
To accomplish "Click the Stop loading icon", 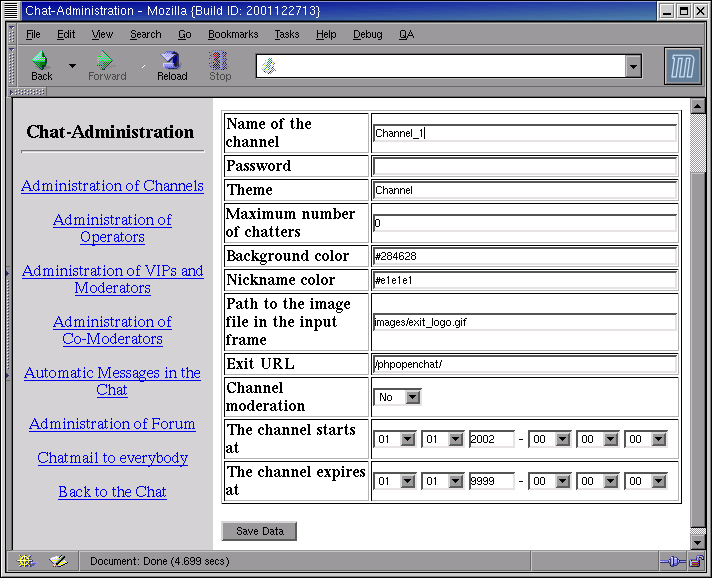I will 220,62.
